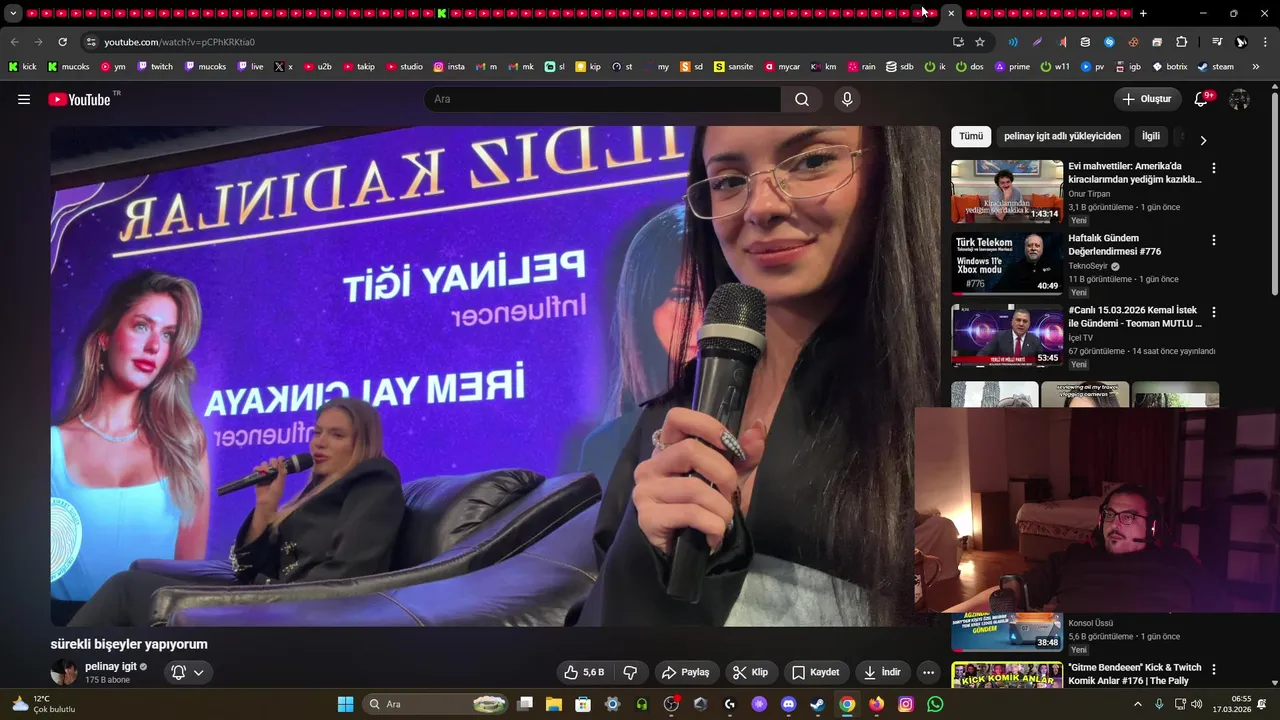Open options for Haftalık Gündem Değerlendirmesi video
This screenshot has width=1280, height=720.
pos(1214,240)
